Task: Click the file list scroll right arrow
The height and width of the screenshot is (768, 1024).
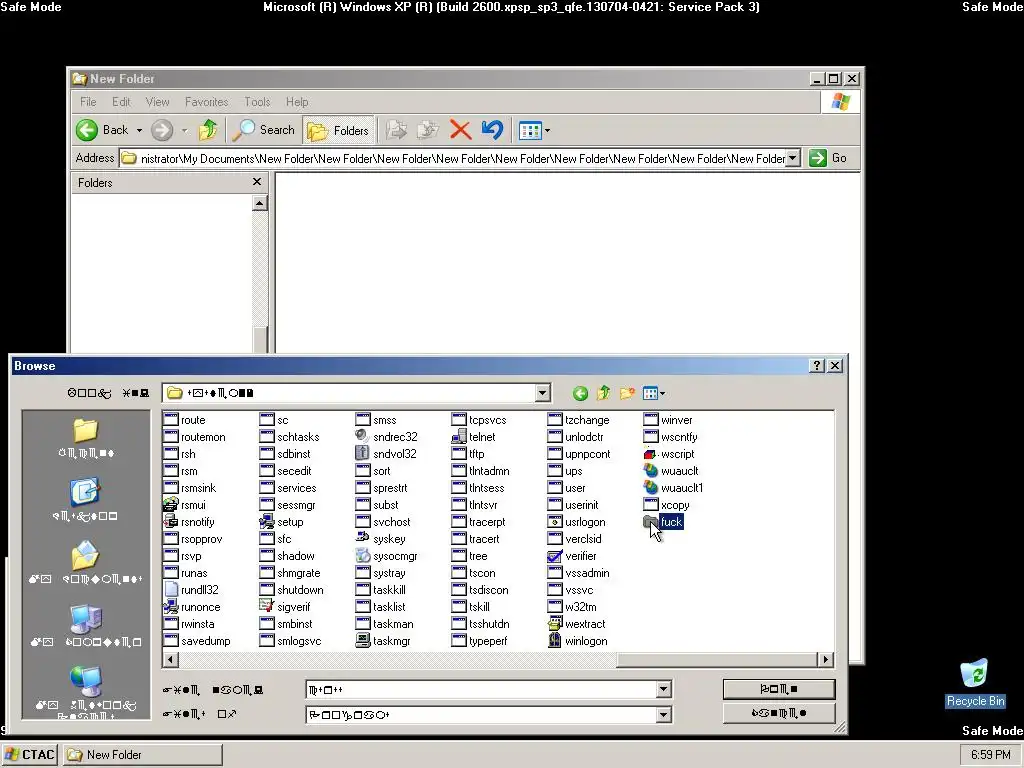Action: click(826, 660)
